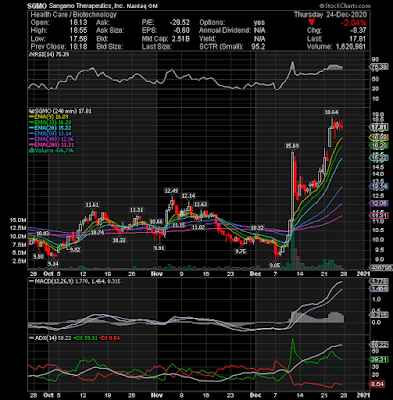Select the Thursday 24-Dec-2020 date
The width and height of the screenshot is (393, 400).
(x=330, y=15)
